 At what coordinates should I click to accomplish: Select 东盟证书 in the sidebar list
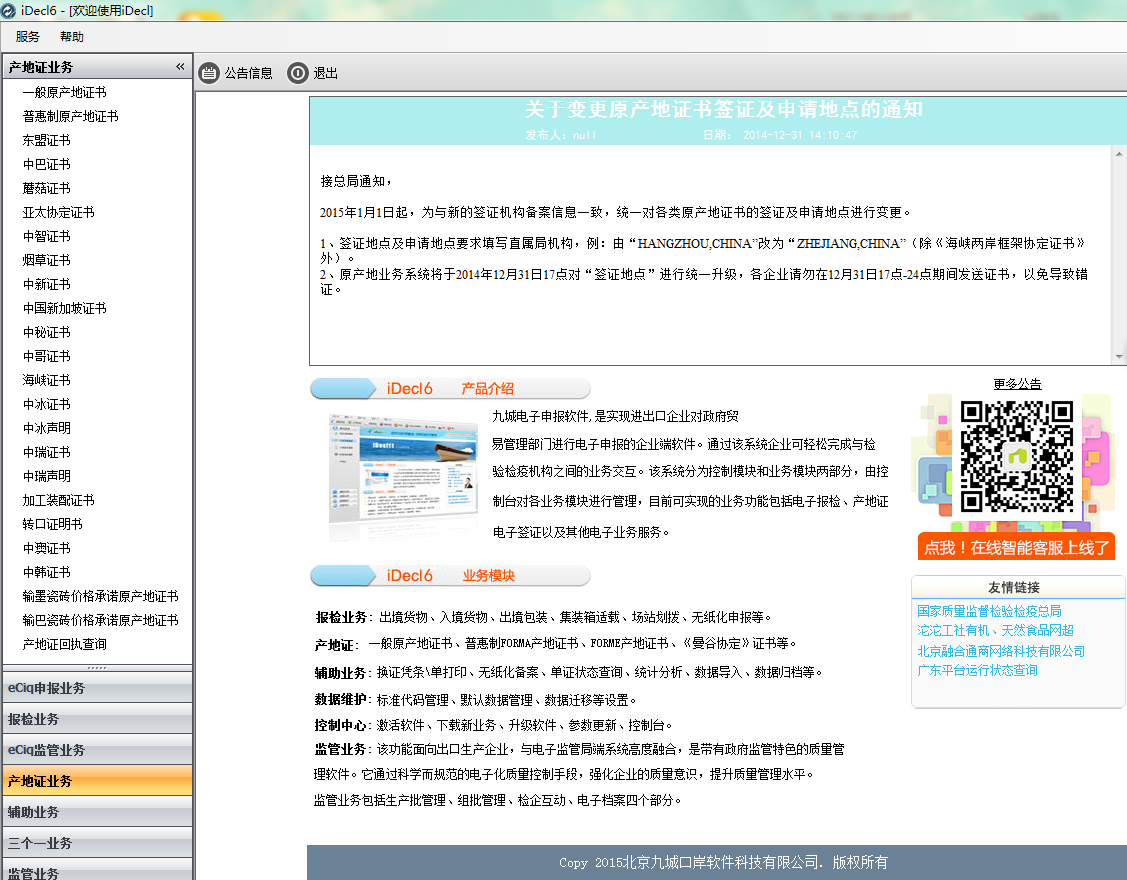pos(47,140)
